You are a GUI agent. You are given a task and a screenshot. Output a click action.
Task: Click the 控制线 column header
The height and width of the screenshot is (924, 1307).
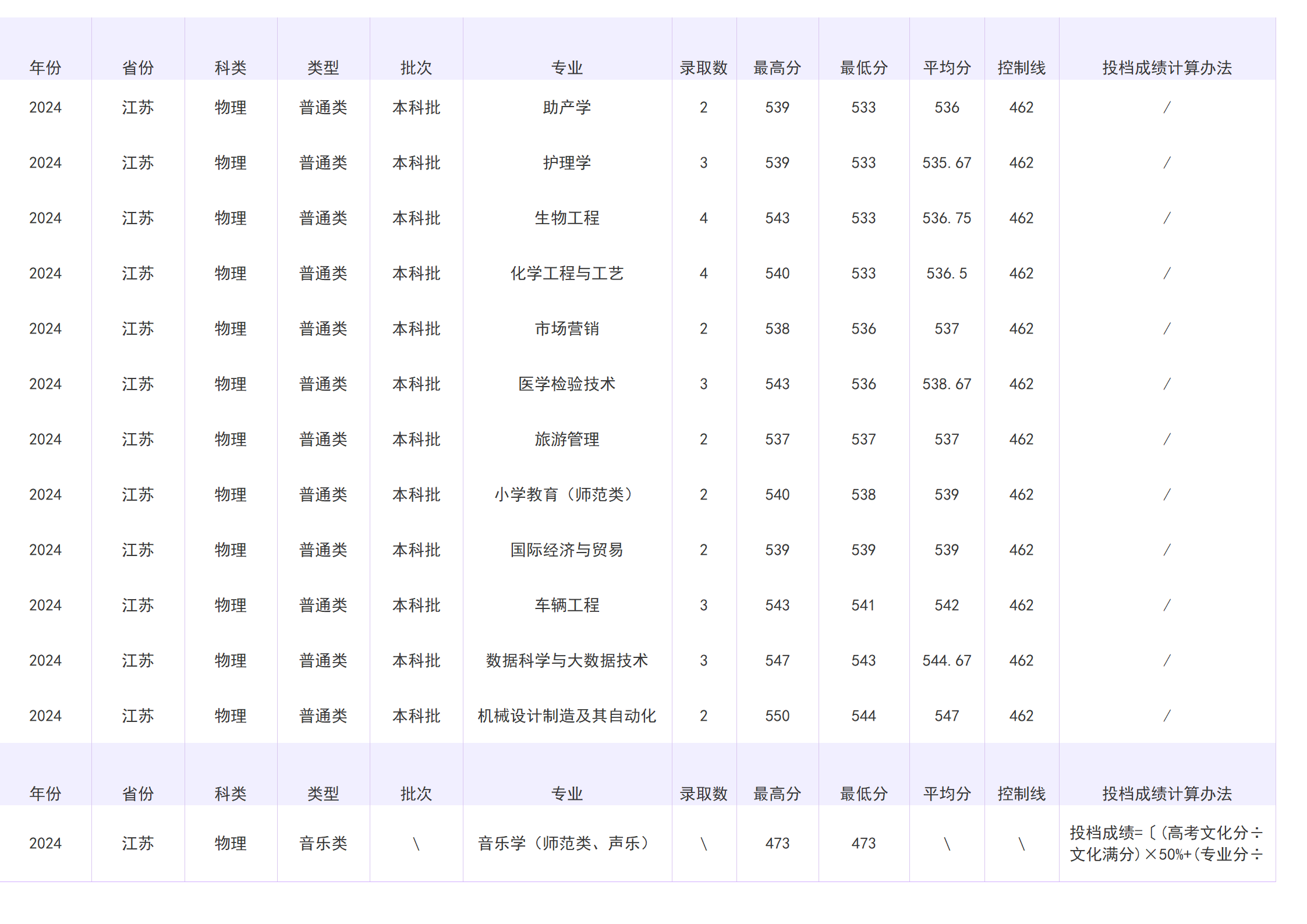(1022, 68)
